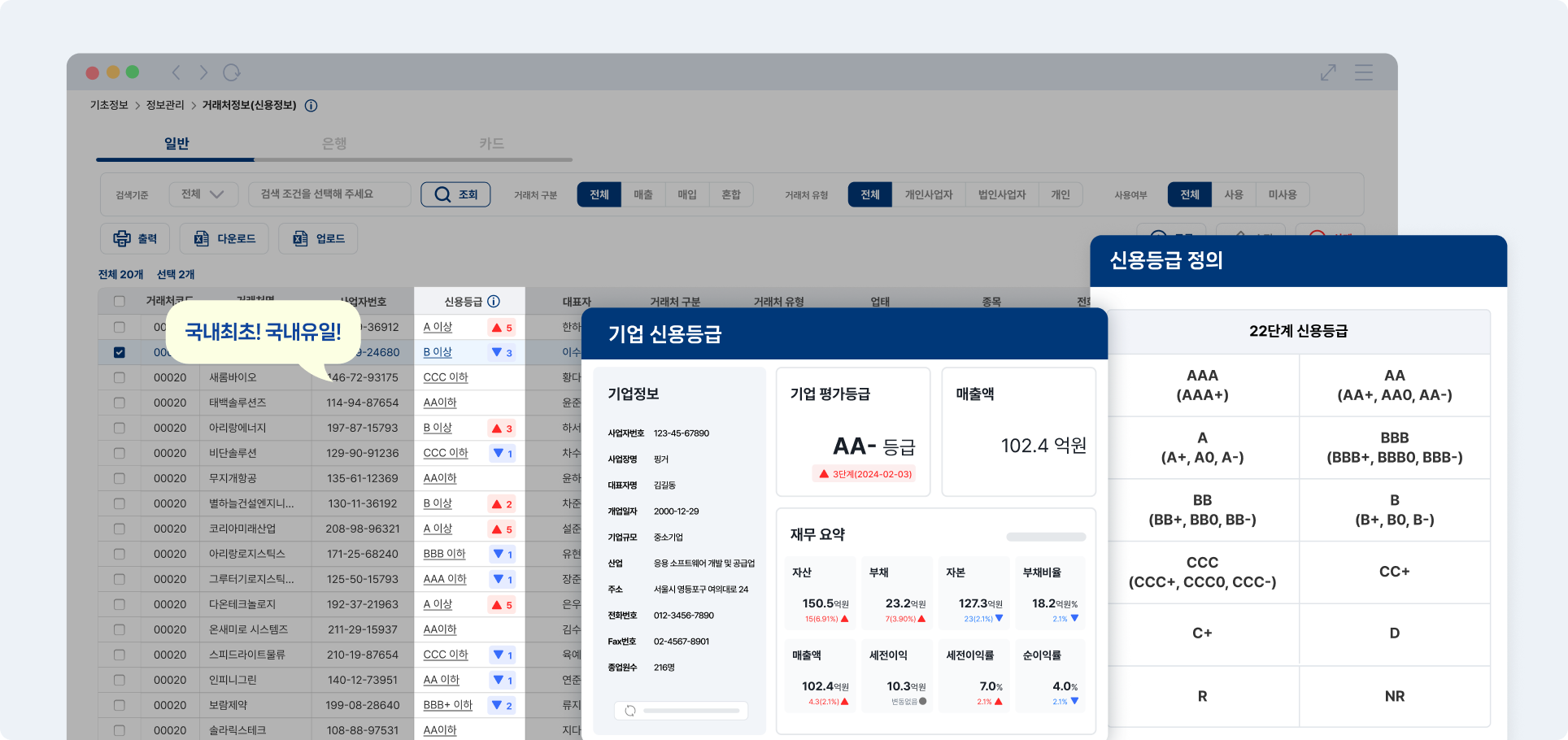Click the 출력 print button

click(x=135, y=238)
